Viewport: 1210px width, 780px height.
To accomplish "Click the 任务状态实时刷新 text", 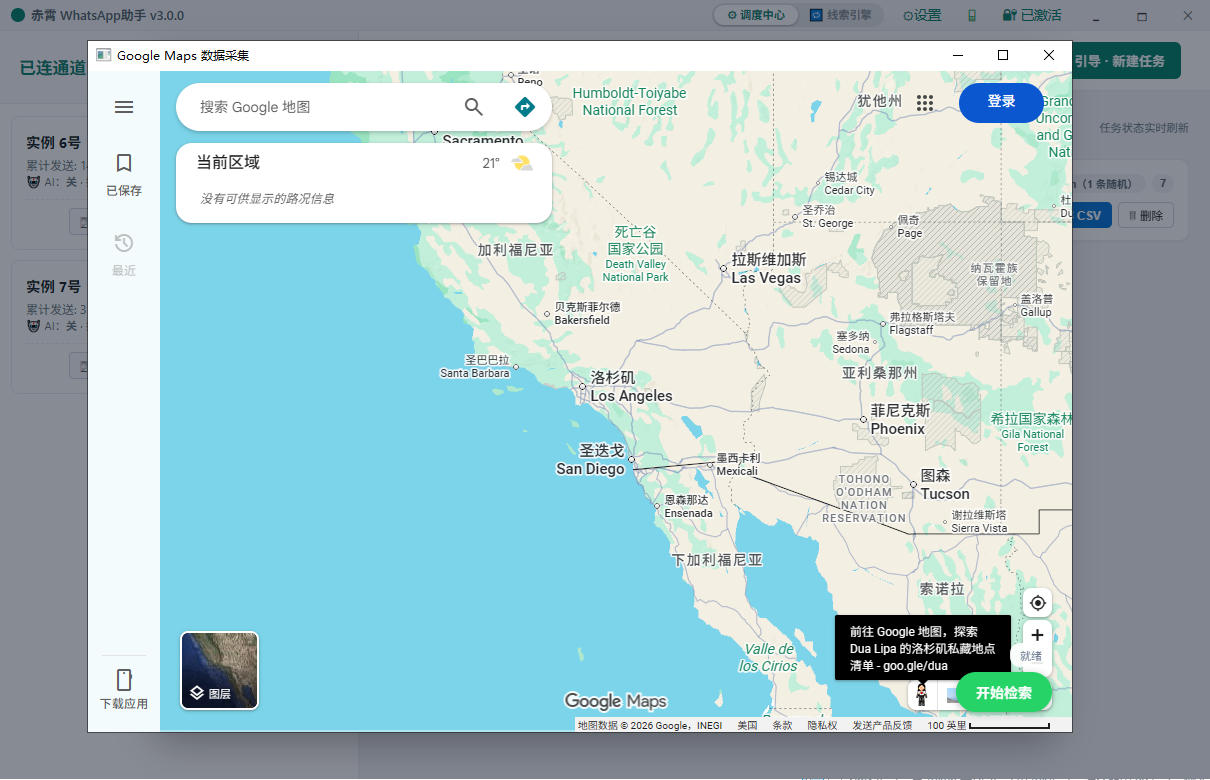I will pos(1144,128).
